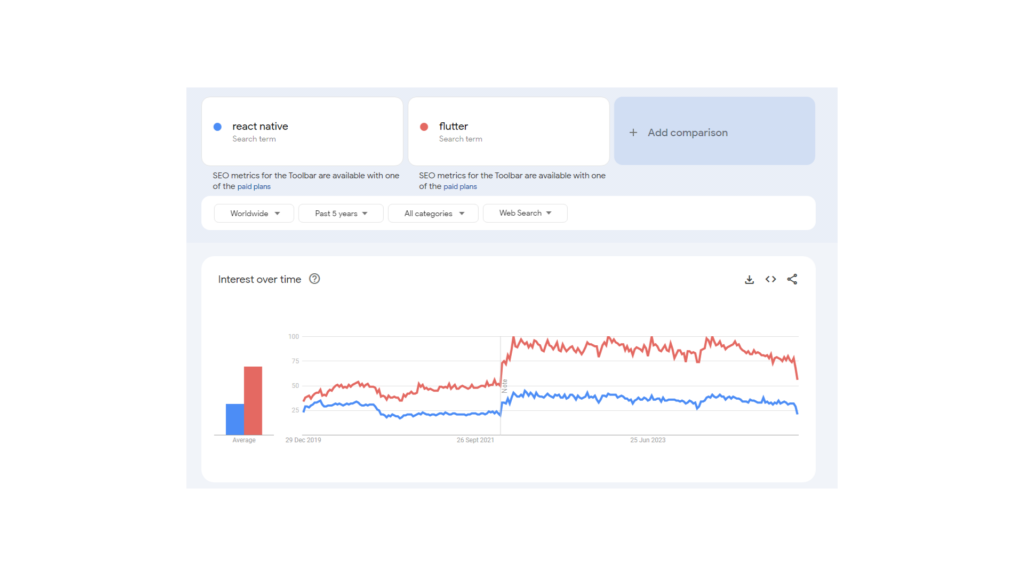Click the plus icon in Add comparison

(x=633, y=133)
